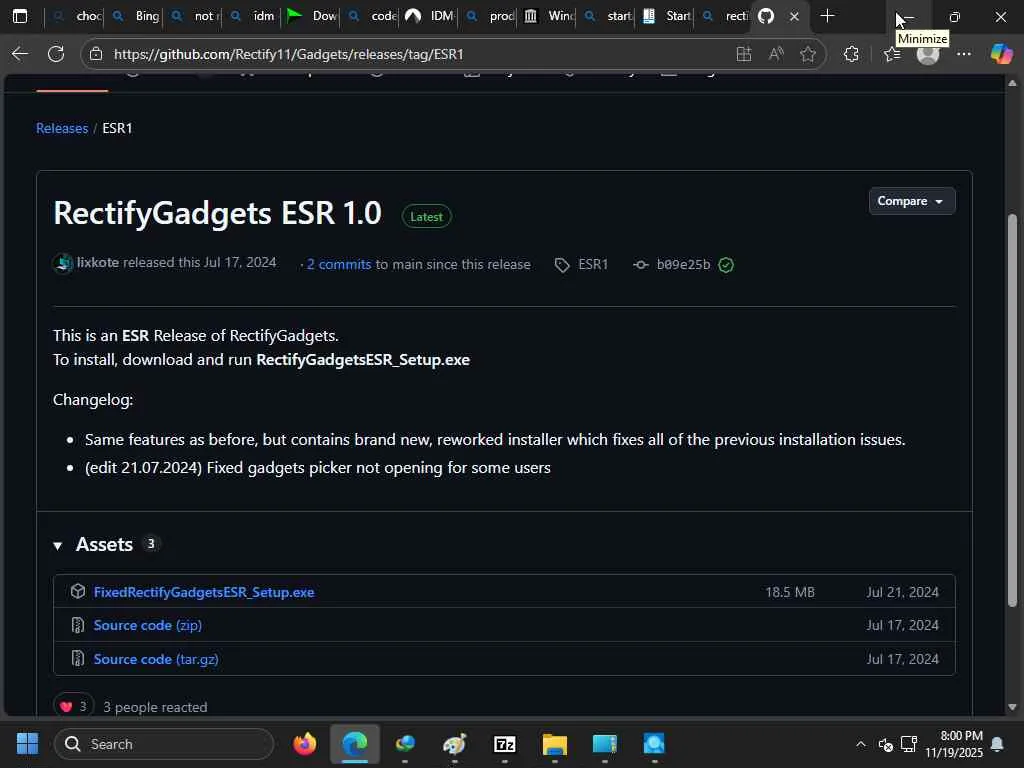Download Source code (tar.gz)
The height and width of the screenshot is (768, 1024).
[x=156, y=659]
